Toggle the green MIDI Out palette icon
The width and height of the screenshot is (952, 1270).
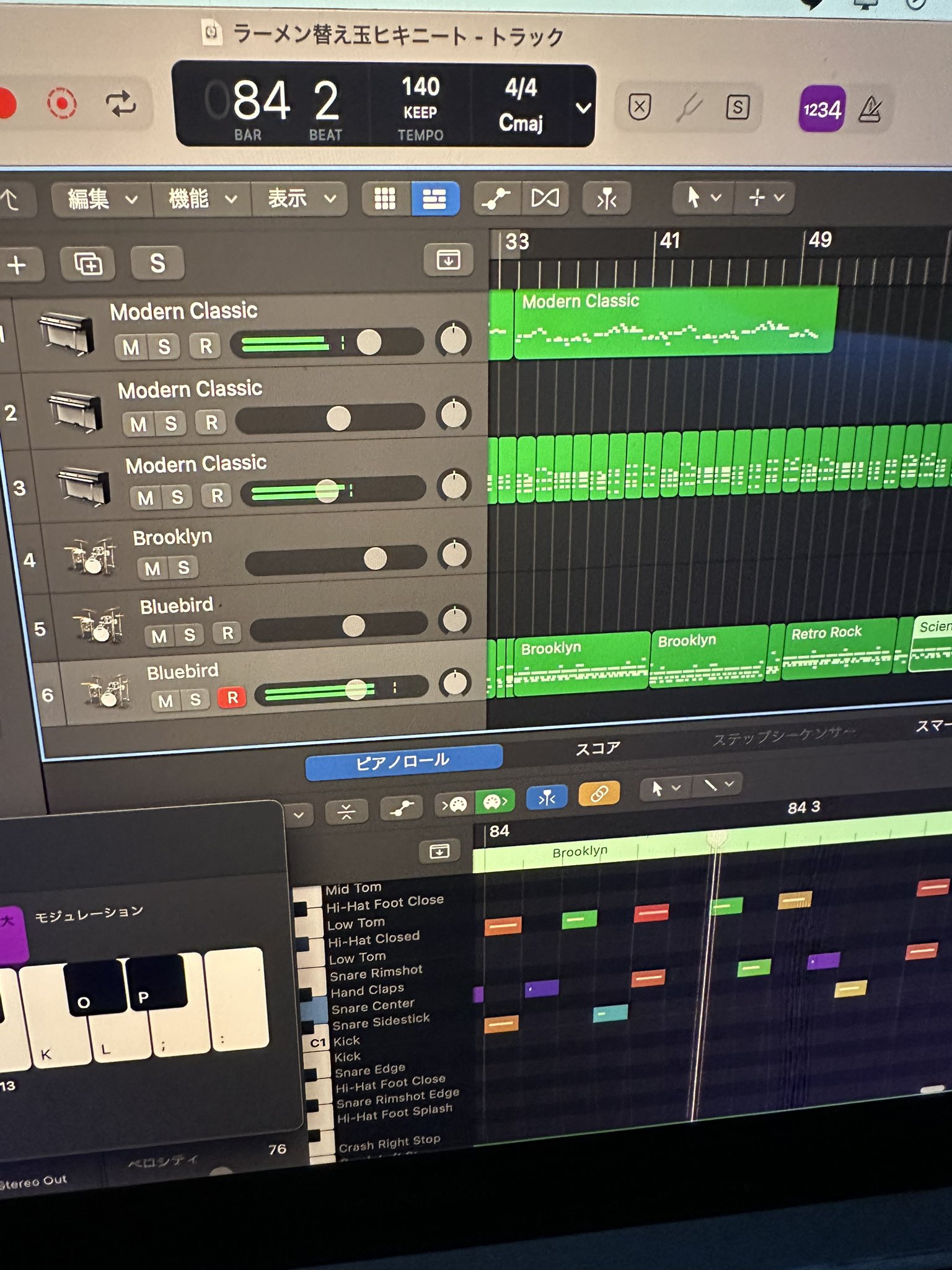tap(495, 802)
